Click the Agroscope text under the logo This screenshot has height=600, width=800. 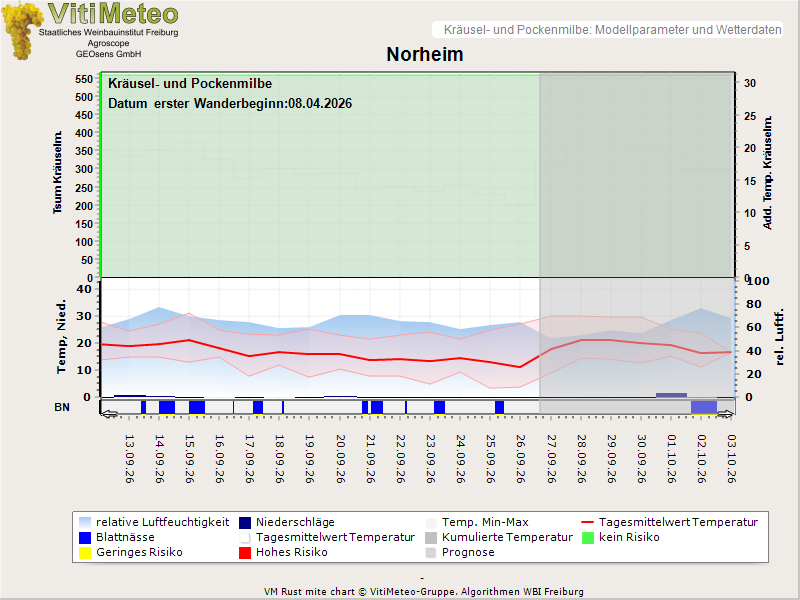coord(108,43)
